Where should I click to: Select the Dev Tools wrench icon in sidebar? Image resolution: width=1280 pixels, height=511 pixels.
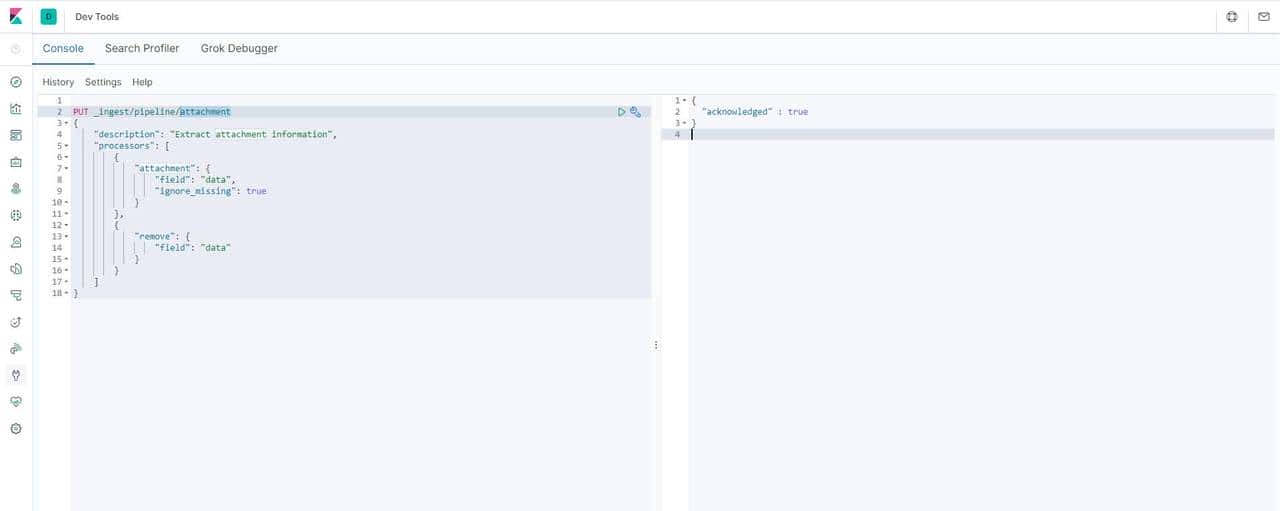[x=16, y=375]
